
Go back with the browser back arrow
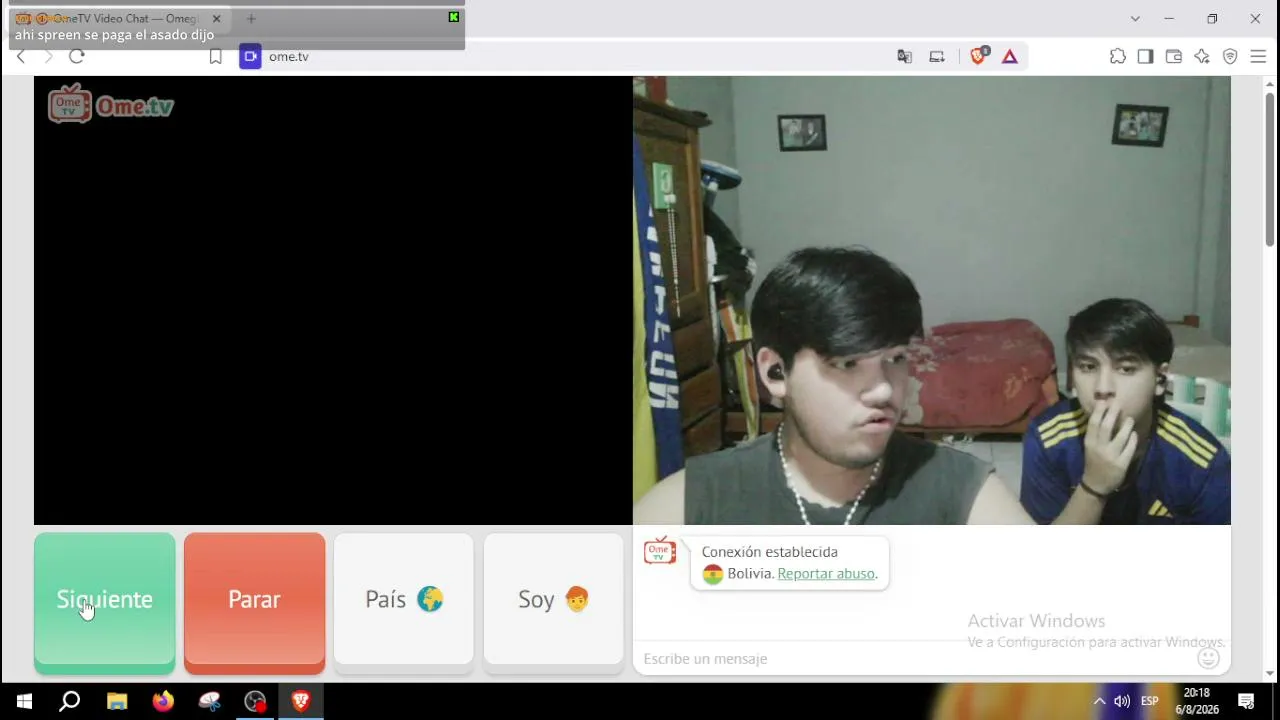tap(21, 57)
